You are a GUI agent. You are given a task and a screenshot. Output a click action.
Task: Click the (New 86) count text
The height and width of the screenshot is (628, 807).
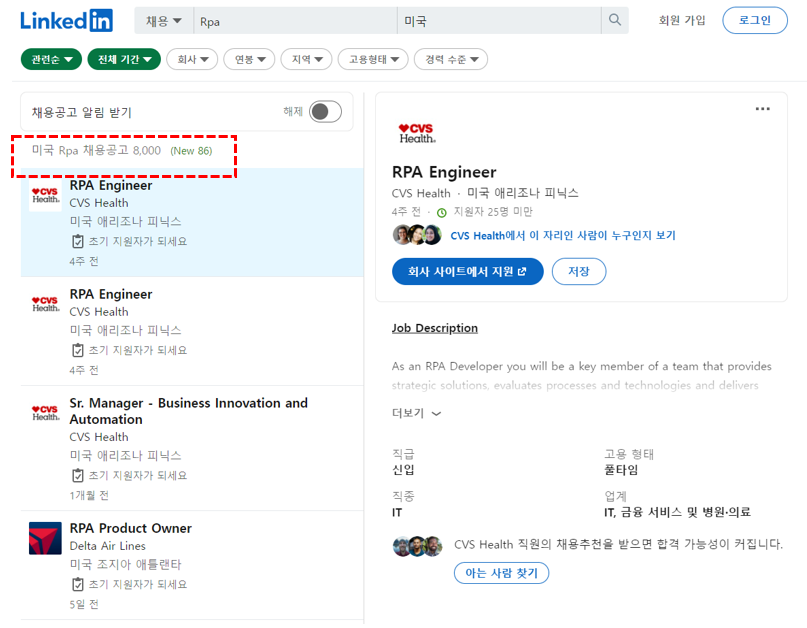191,151
